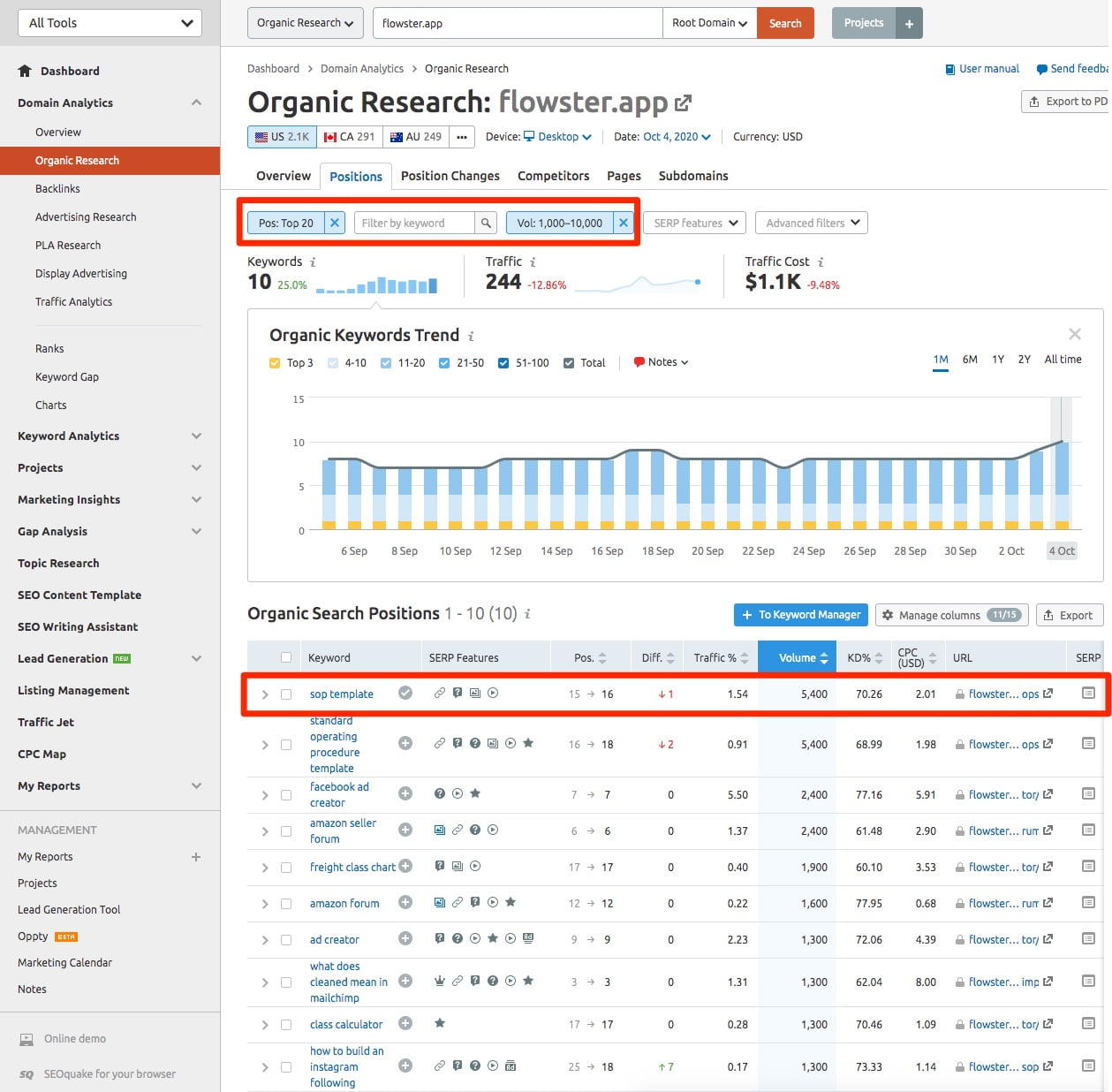This screenshot has height=1092, width=1112.
Task: Open flowster.app external link icon in title
Action: point(683,103)
